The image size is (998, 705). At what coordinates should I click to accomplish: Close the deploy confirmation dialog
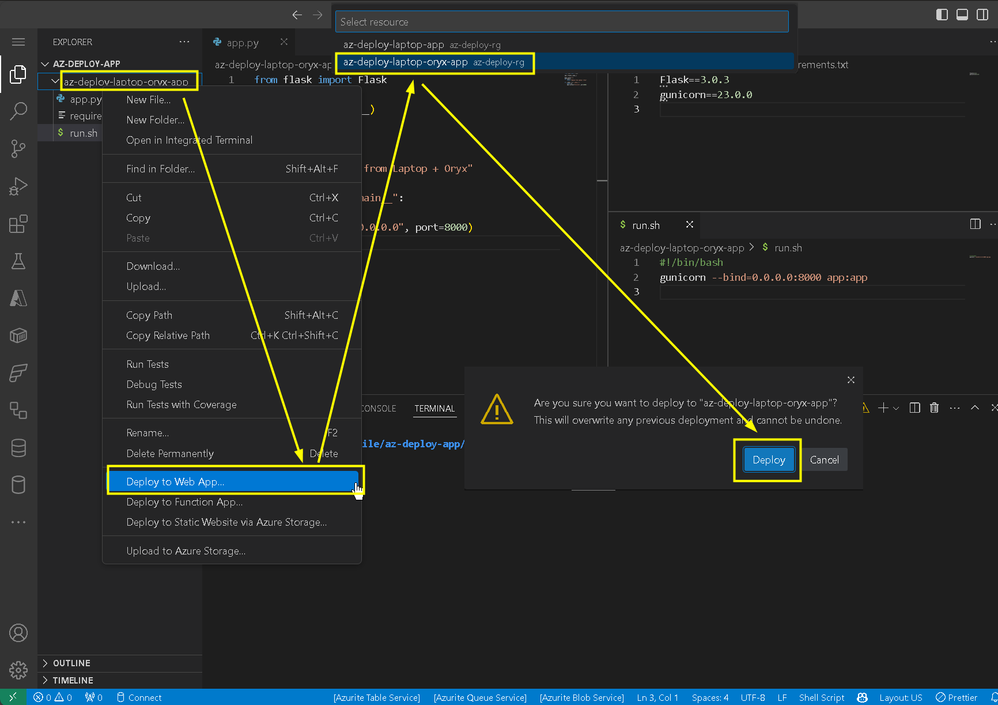(851, 380)
